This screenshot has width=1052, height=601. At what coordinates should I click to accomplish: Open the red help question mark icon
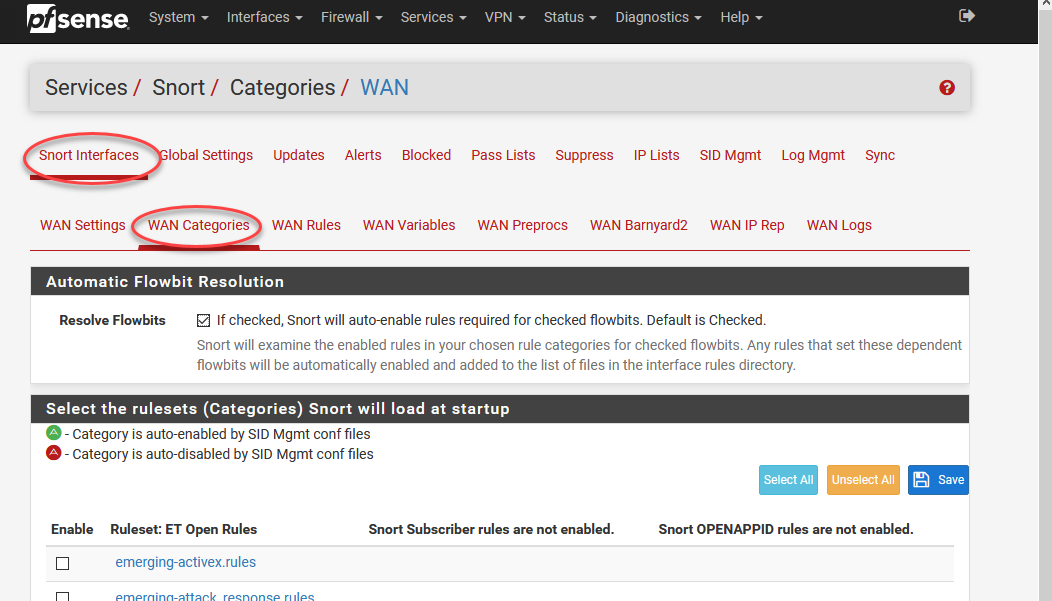(947, 88)
